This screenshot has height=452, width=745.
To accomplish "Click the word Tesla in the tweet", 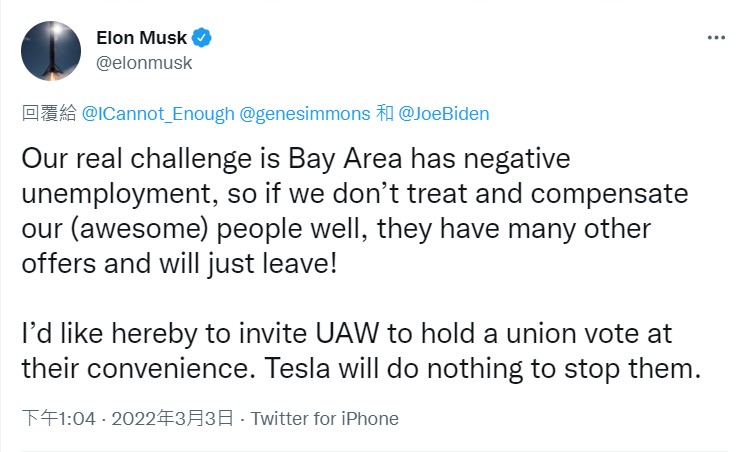I will pyautogui.click(x=297, y=368).
